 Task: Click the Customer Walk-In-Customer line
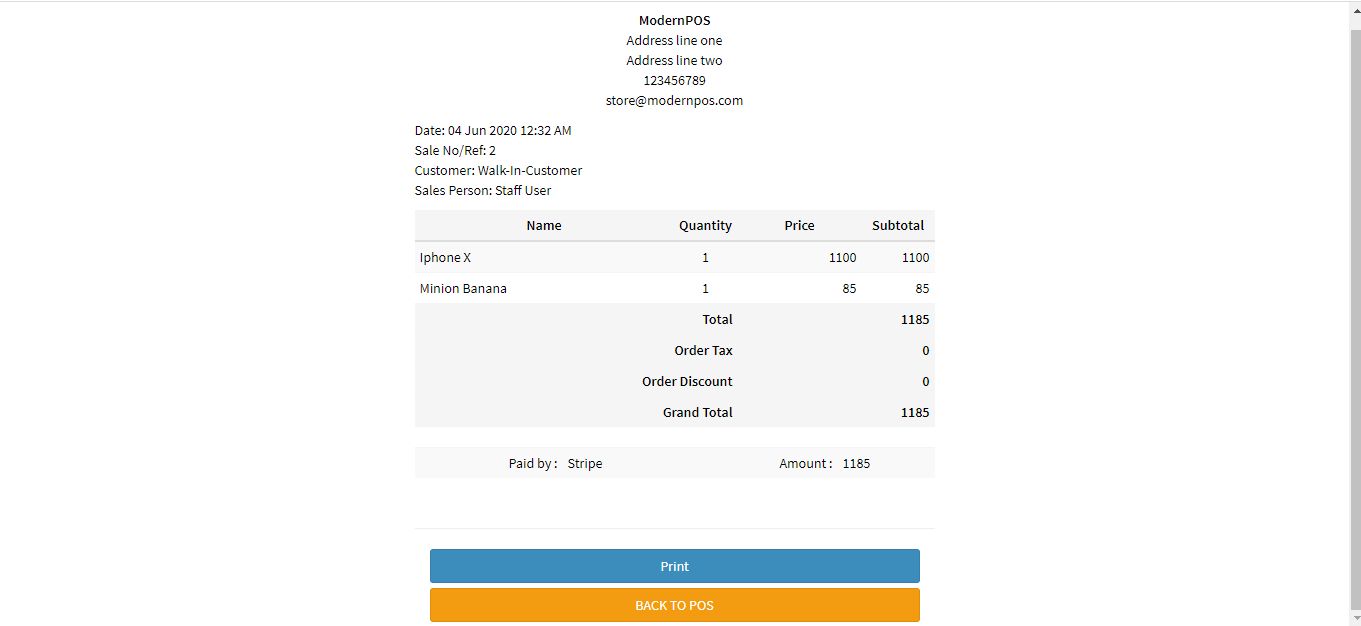498,171
